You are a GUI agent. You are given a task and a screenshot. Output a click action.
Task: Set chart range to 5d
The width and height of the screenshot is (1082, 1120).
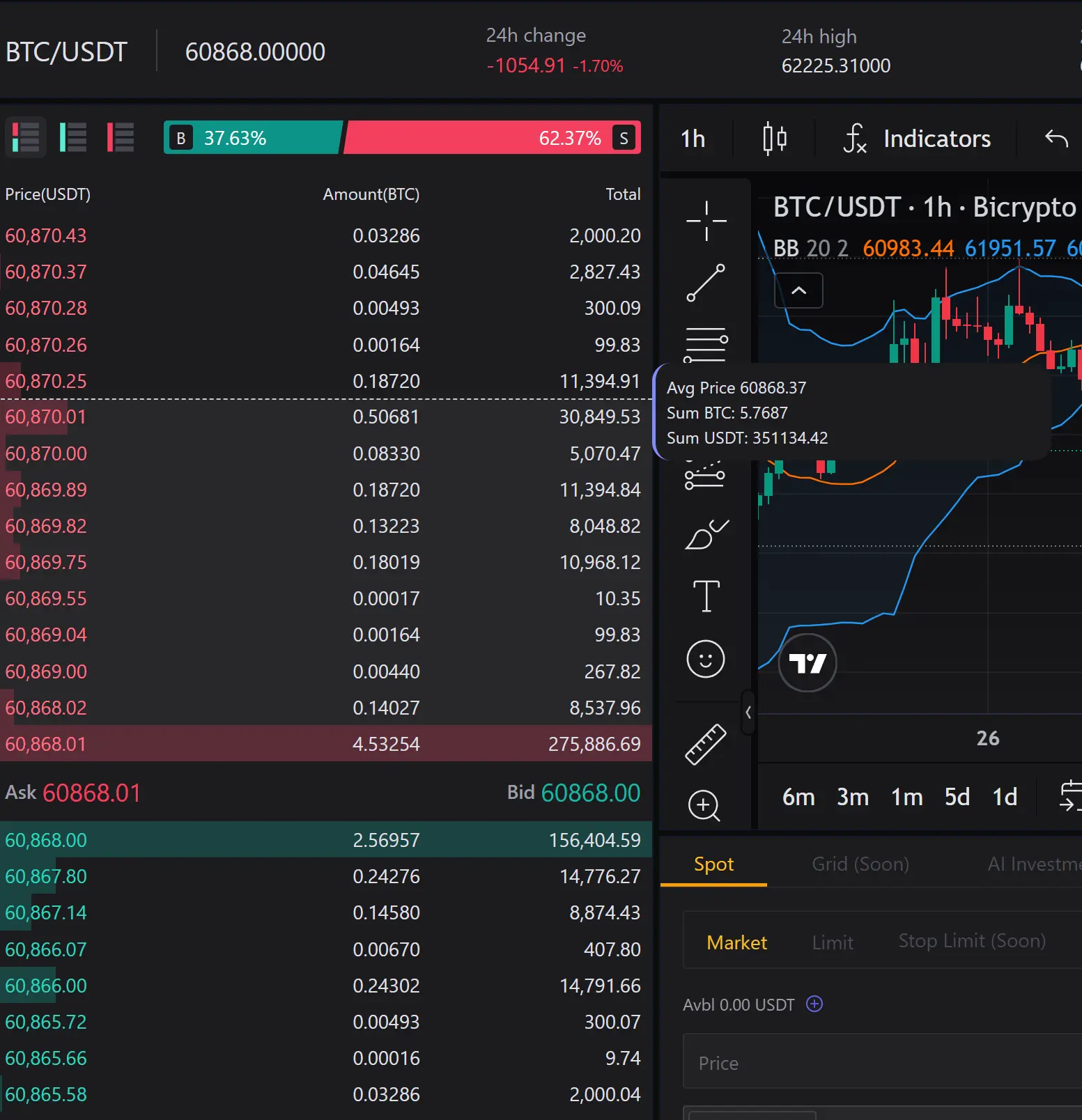coord(957,797)
